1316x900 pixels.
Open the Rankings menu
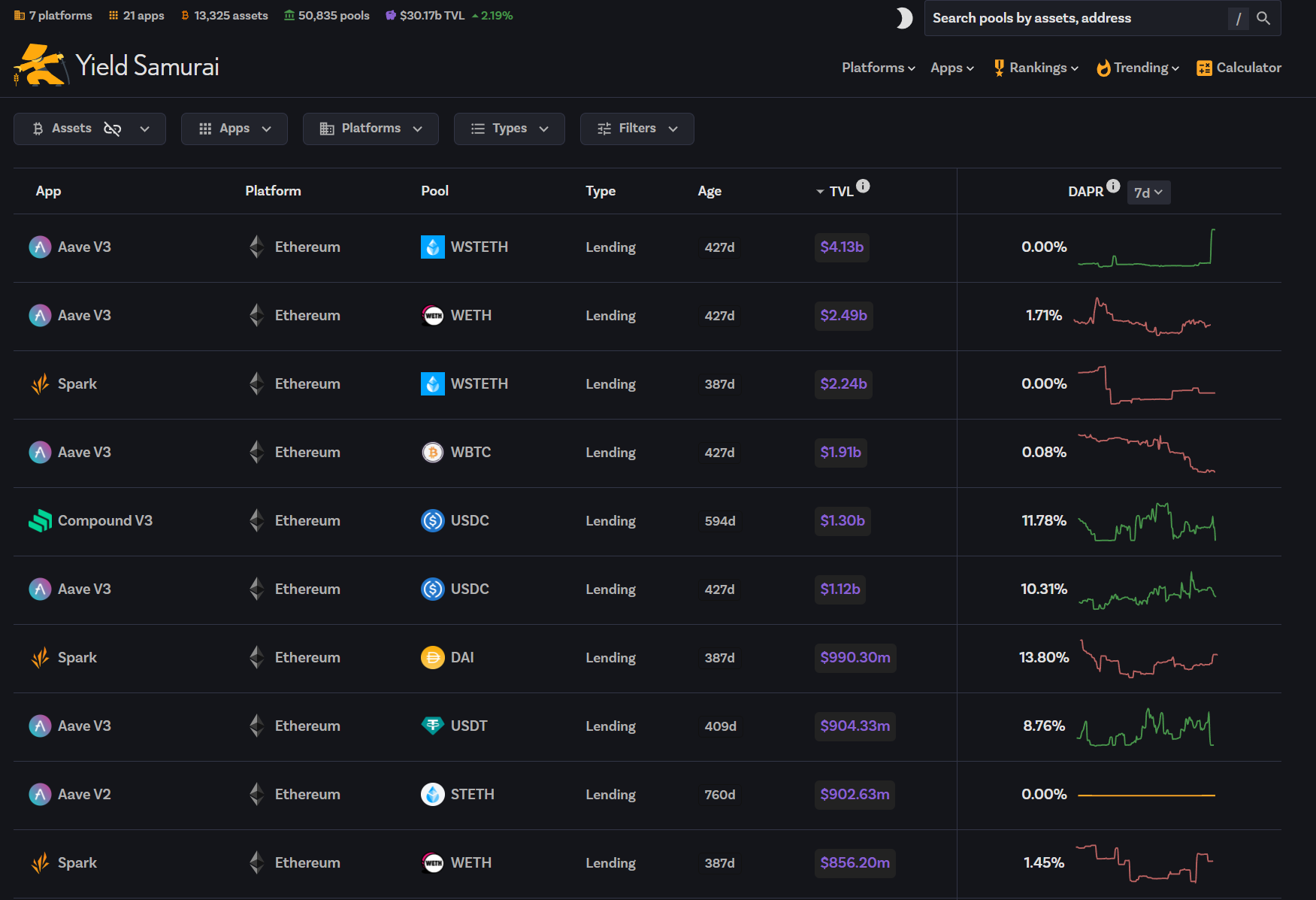pos(1036,68)
